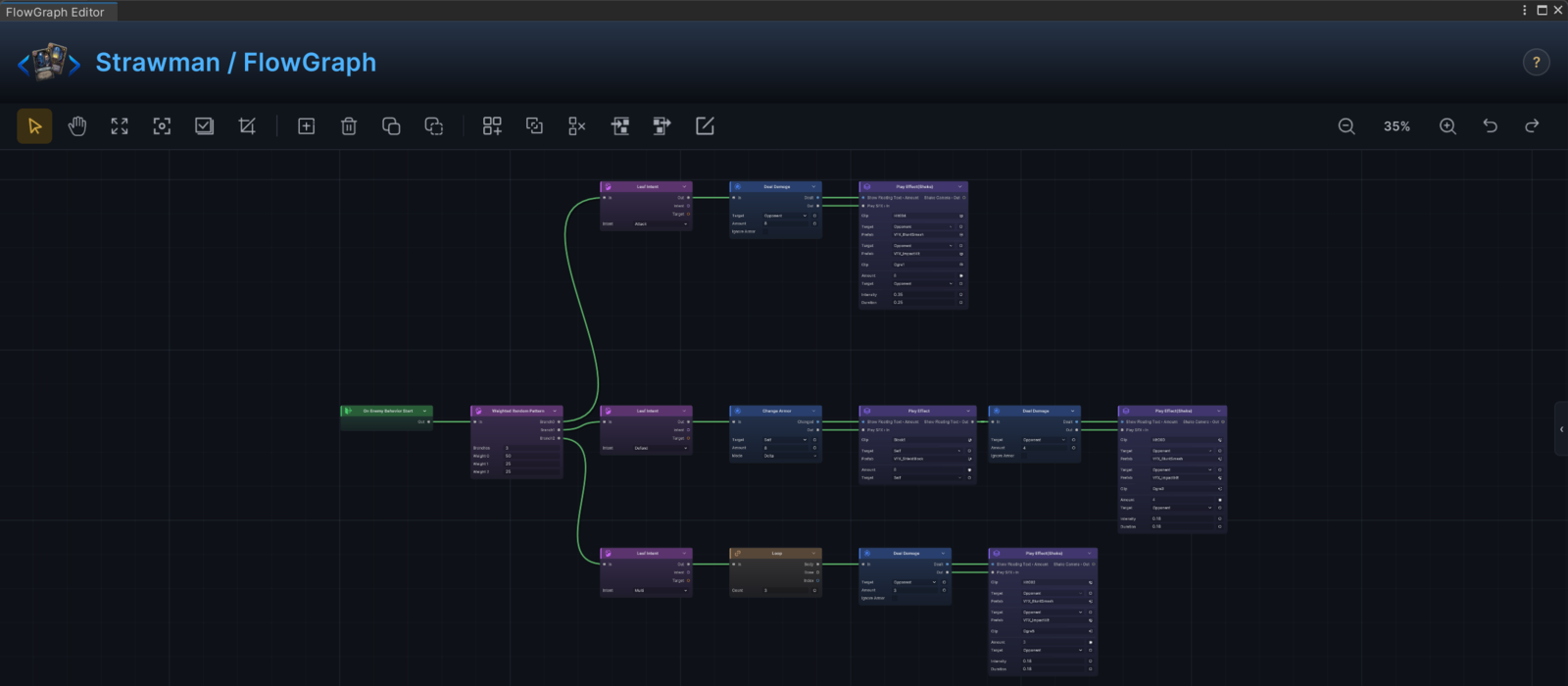Redo the last graph action
Image resolution: width=1568 pixels, height=686 pixels.
click(x=1532, y=126)
